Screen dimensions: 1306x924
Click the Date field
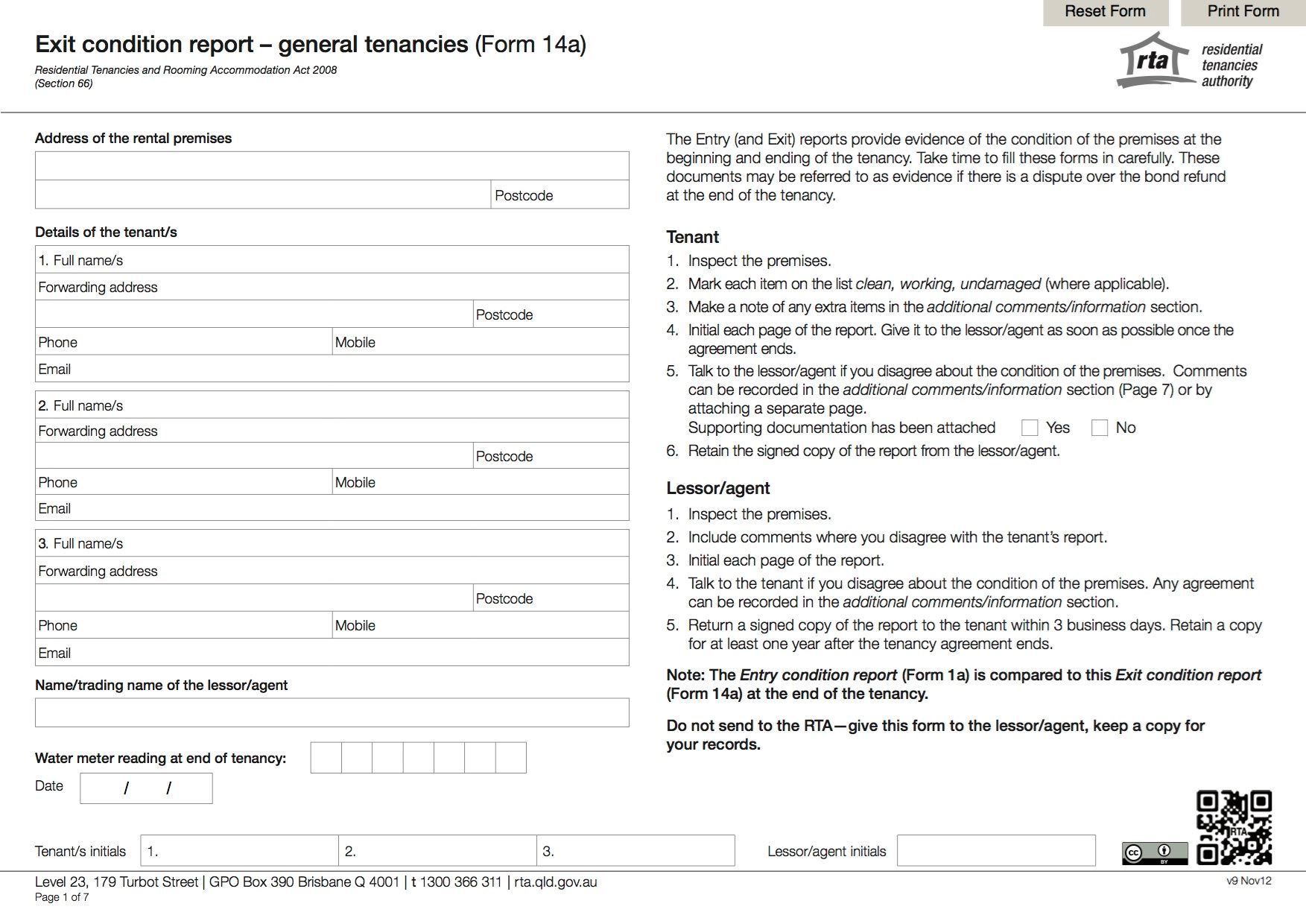[x=146, y=788]
